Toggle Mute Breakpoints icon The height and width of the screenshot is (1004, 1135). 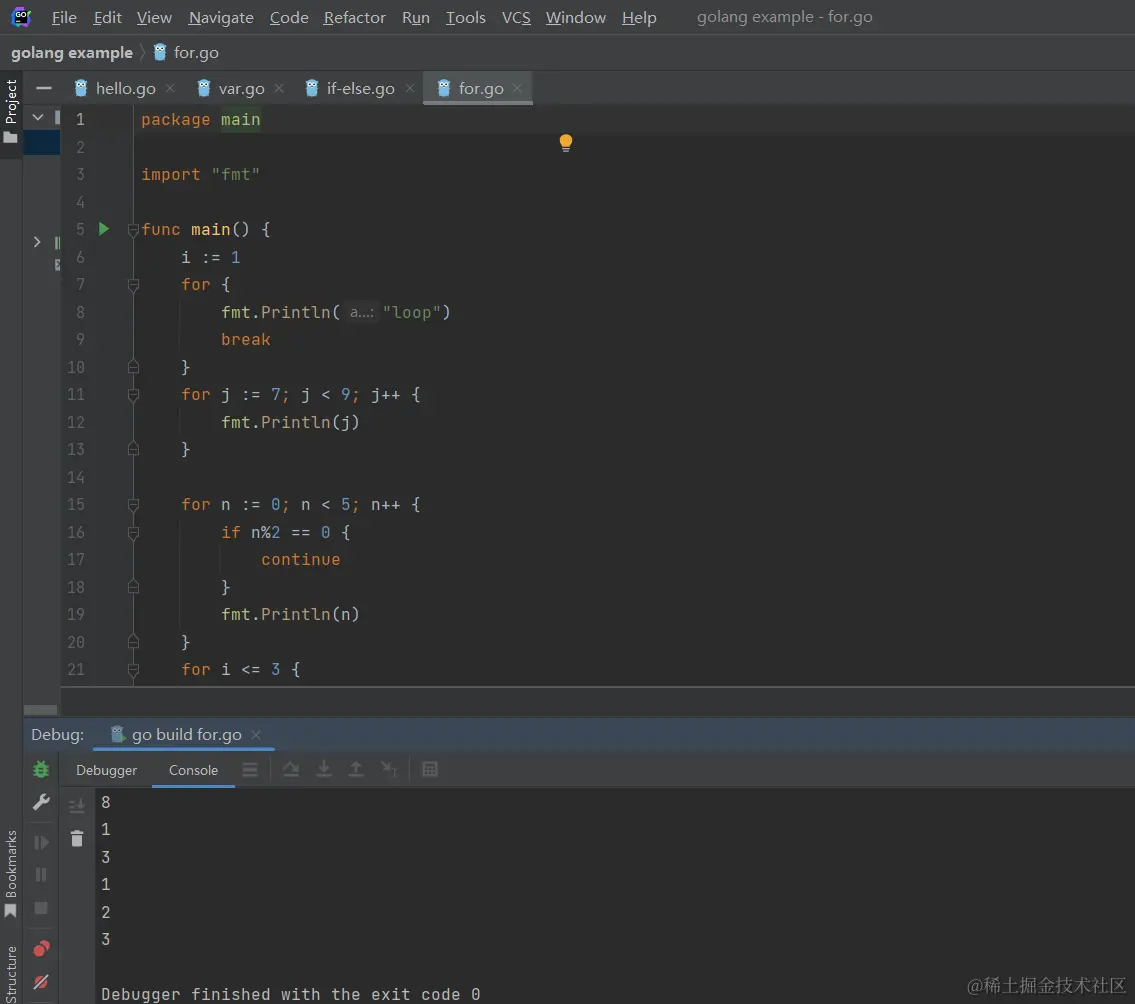click(41, 982)
